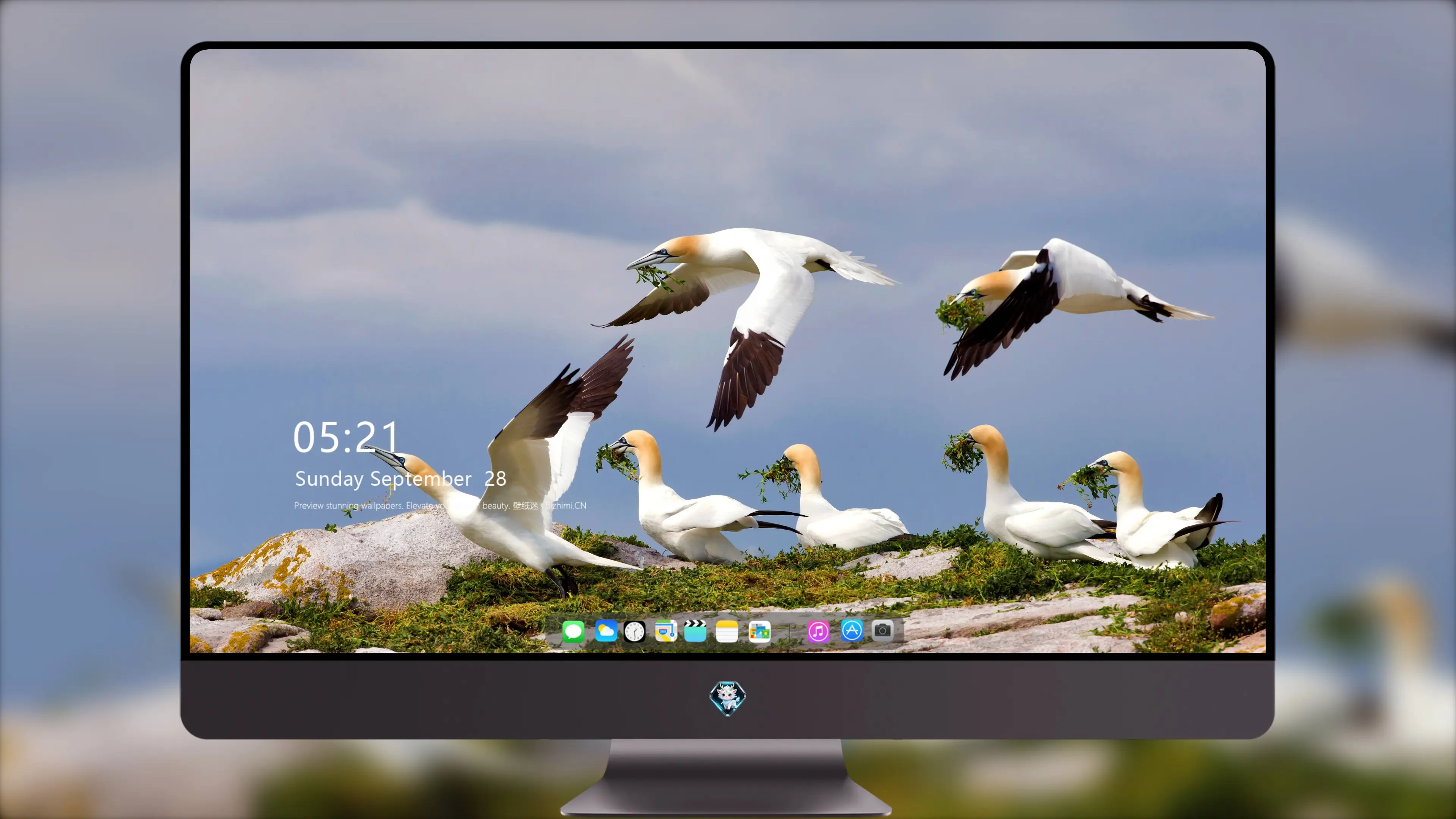Open the Camera app in the dock
This screenshot has width=1456, height=819.
pyautogui.click(x=882, y=630)
